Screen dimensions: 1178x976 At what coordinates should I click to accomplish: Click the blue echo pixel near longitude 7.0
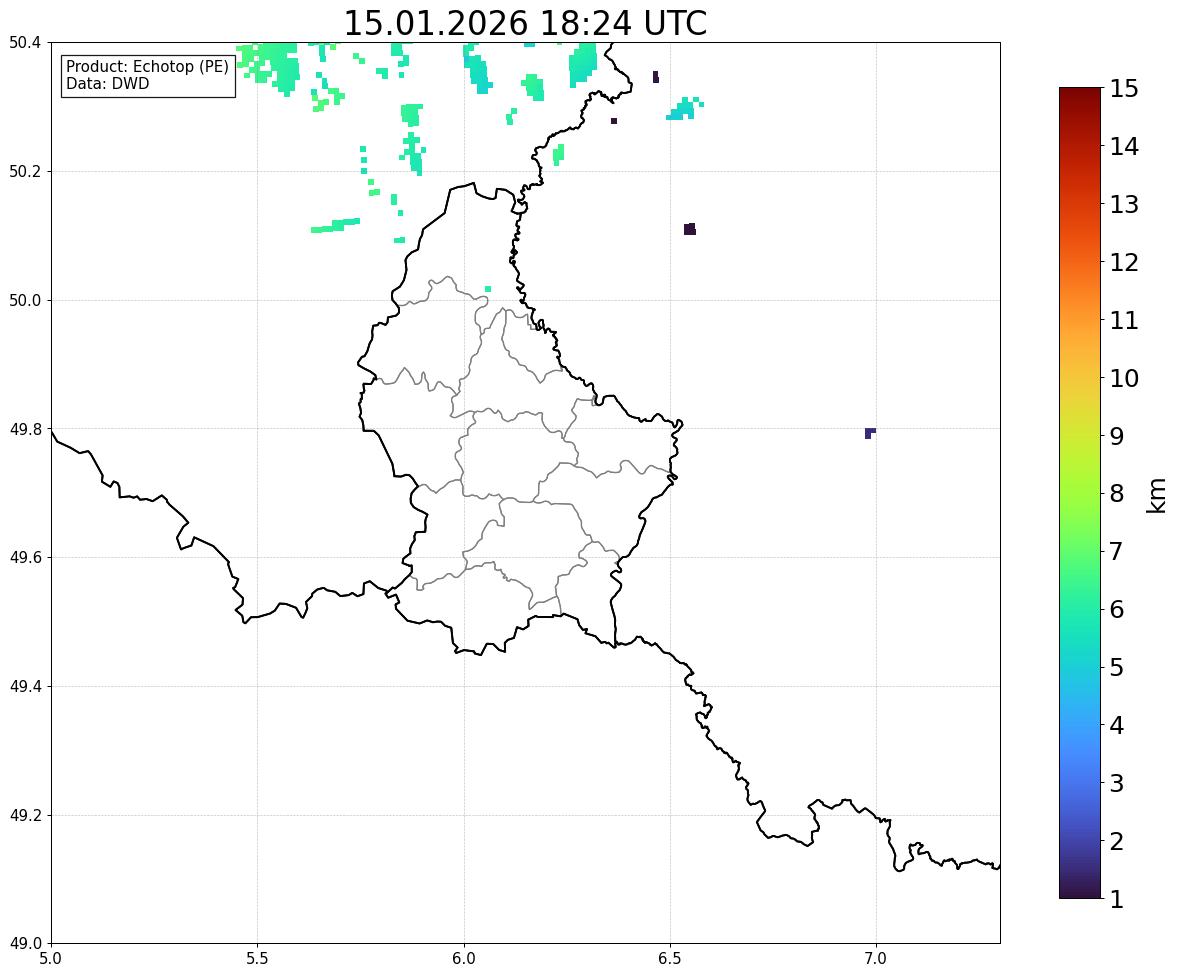click(x=870, y=434)
